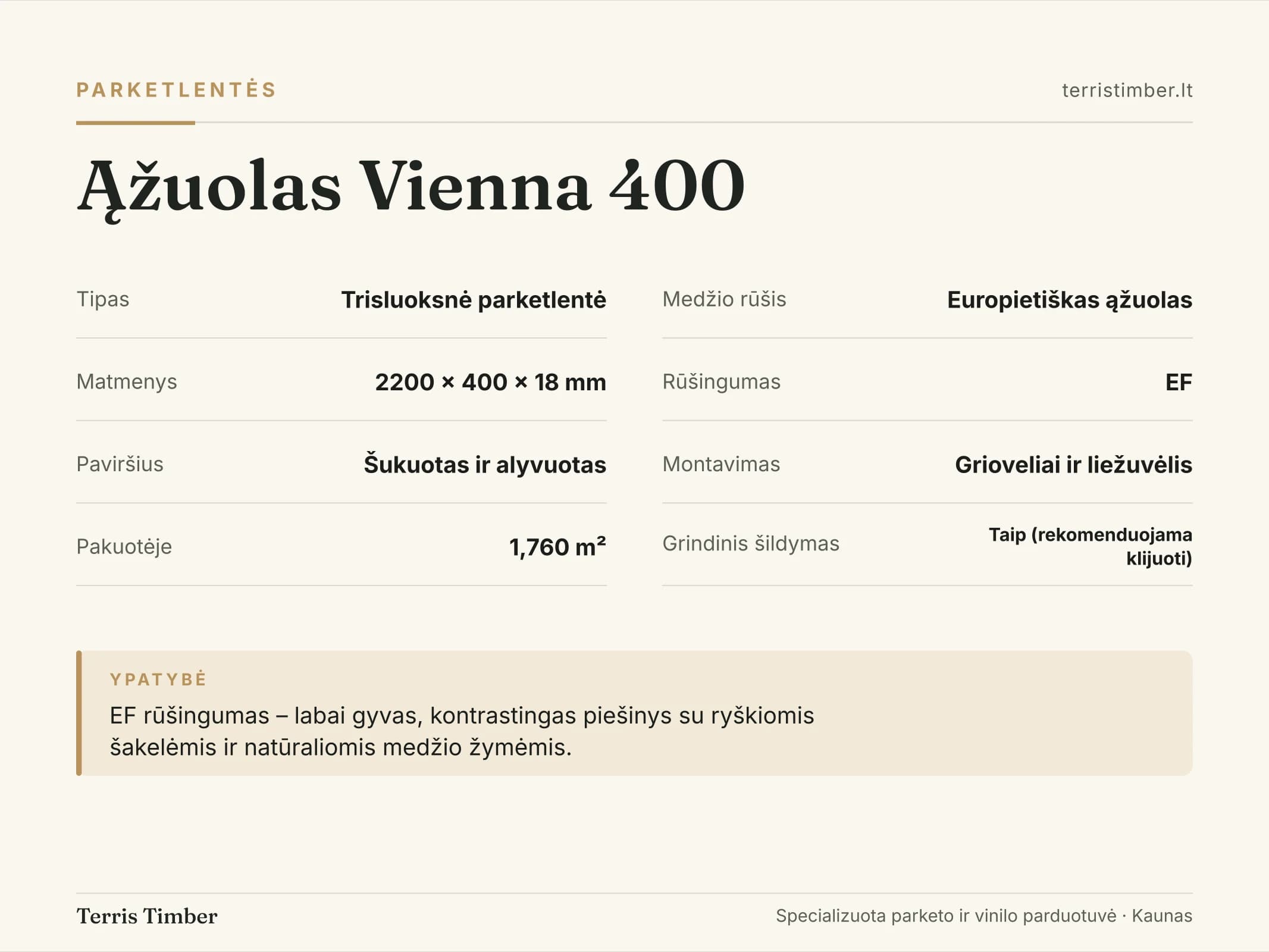Image resolution: width=1269 pixels, height=952 pixels.
Task: Click the terristimber.lt website link
Action: pyautogui.click(x=1127, y=90)
